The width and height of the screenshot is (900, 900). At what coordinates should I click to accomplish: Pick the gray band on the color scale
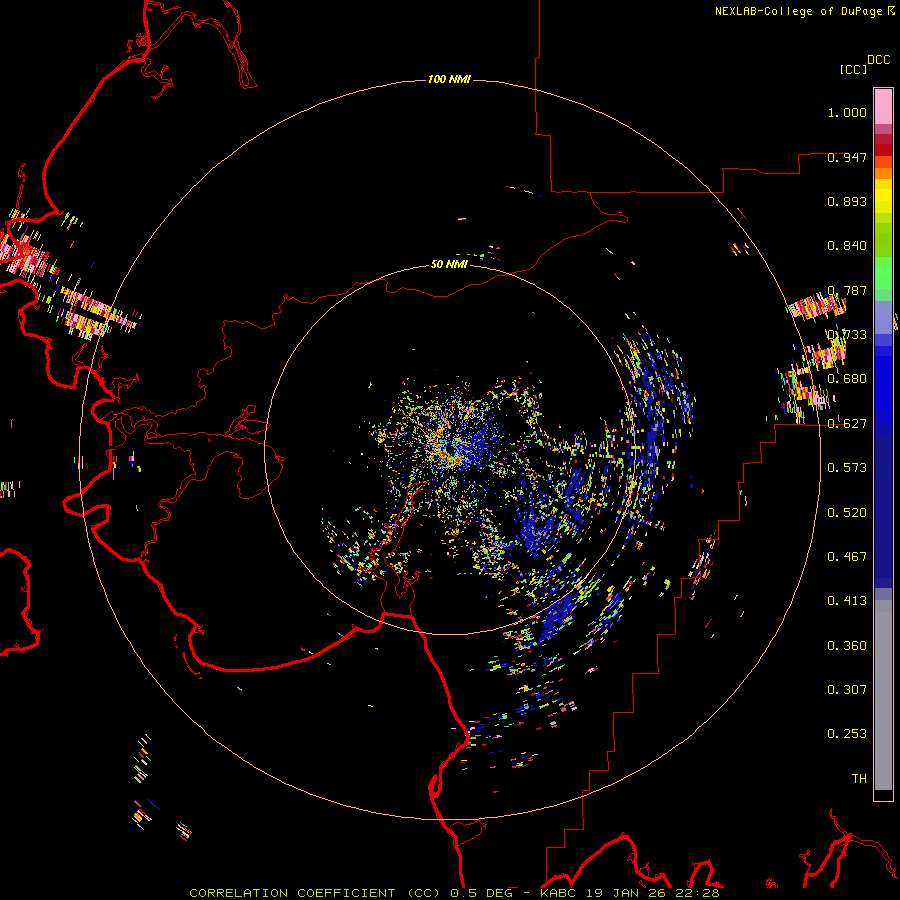pyautogui.click(x=883, y=695)
